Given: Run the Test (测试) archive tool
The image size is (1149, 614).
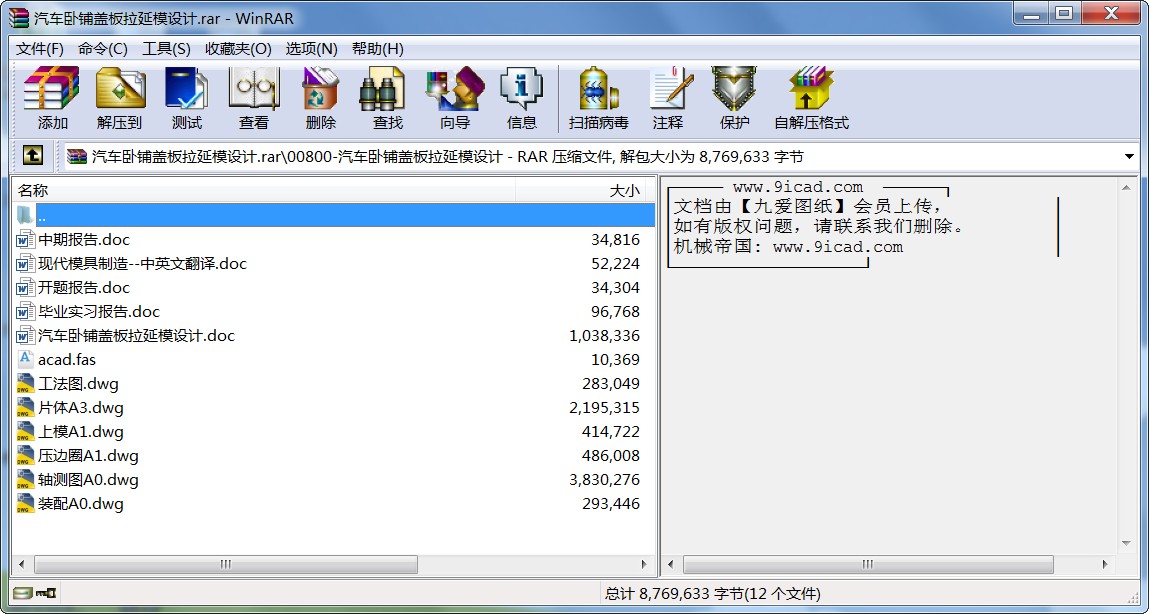Looking at the screenshot, I should point(186,98).
